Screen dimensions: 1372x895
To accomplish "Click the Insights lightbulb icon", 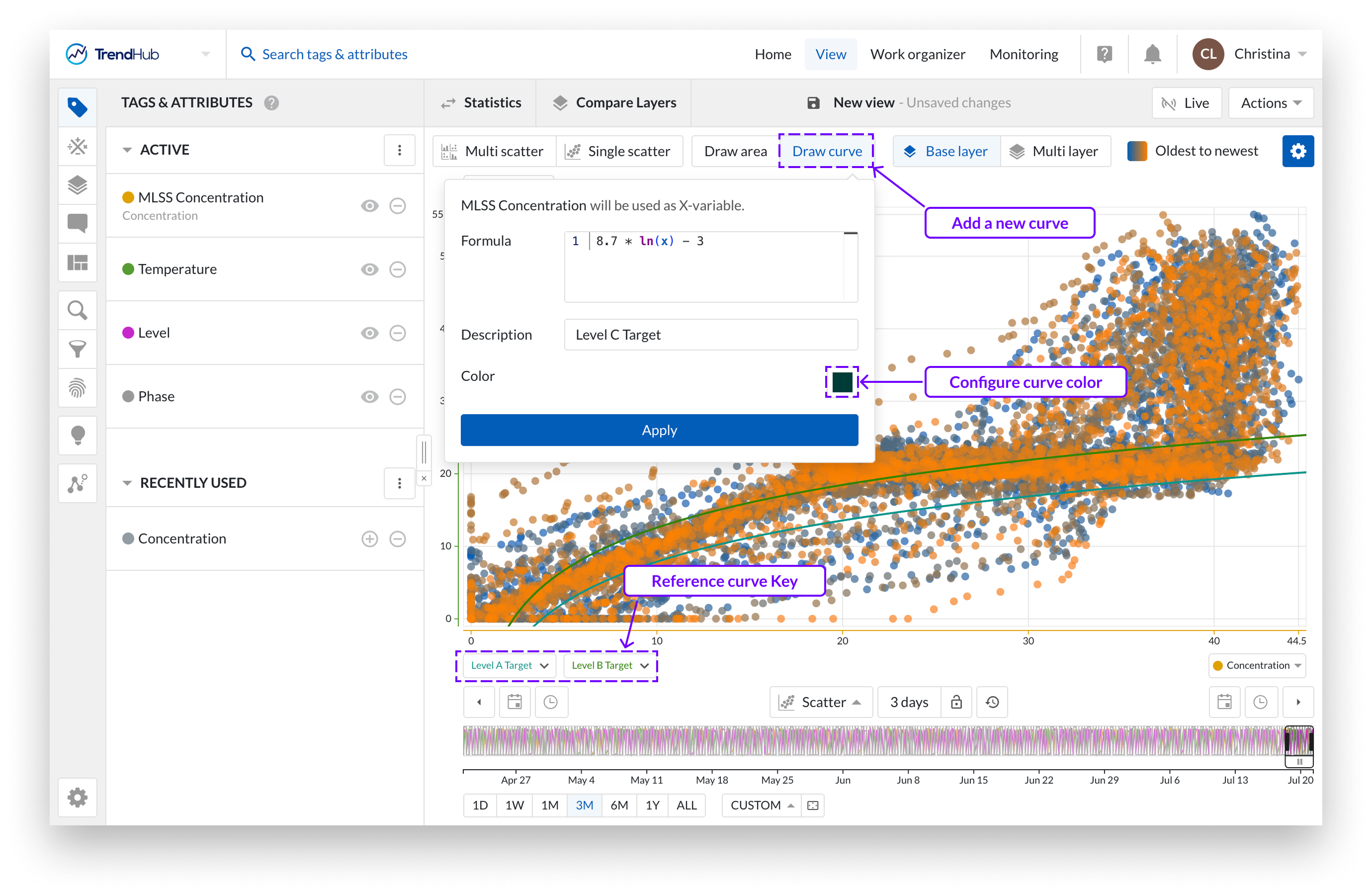I will pos(77,436).
